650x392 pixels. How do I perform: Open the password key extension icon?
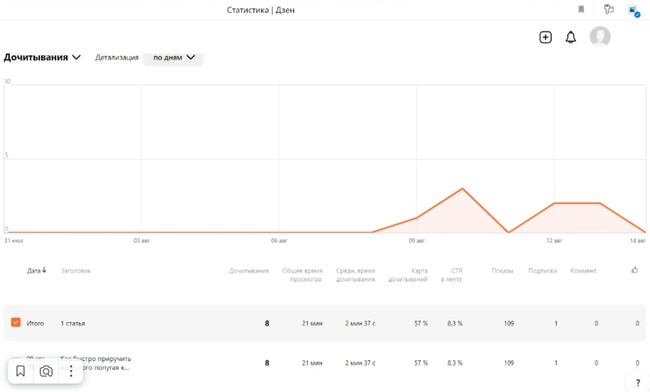608,9
